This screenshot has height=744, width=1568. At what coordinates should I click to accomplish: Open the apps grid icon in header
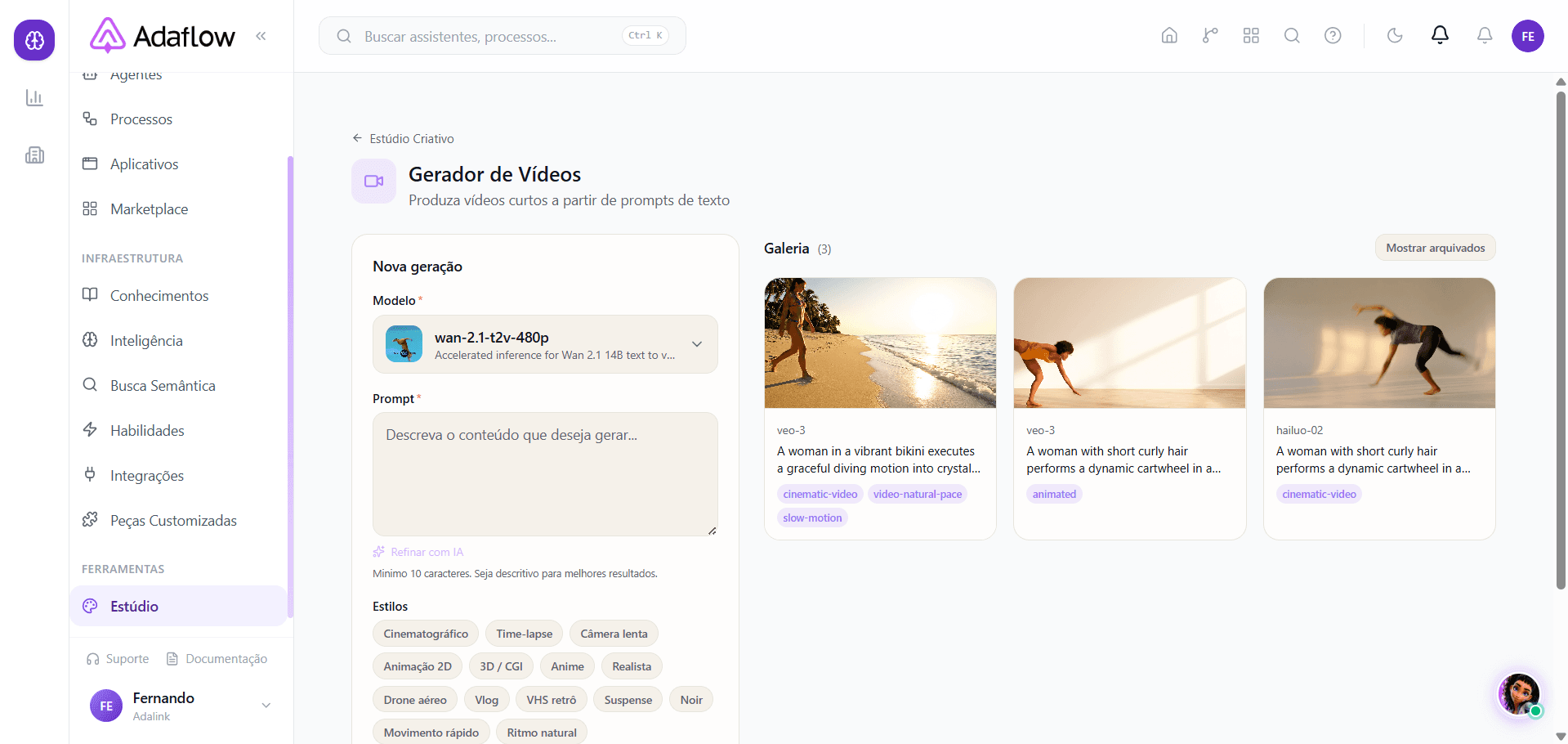pyautogui.click(x=1251, y=36)
